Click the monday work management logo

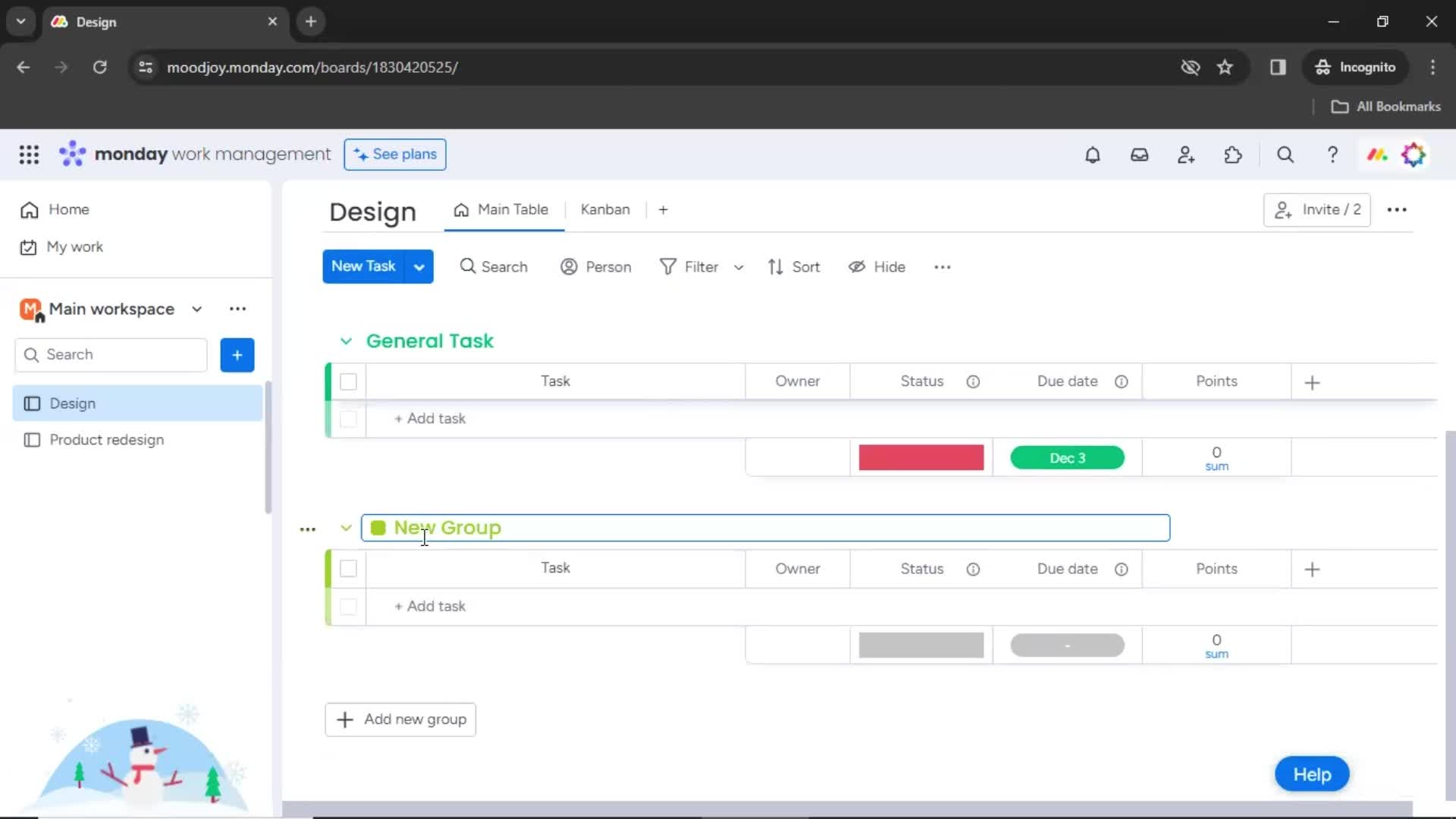[x=195, y=154]
